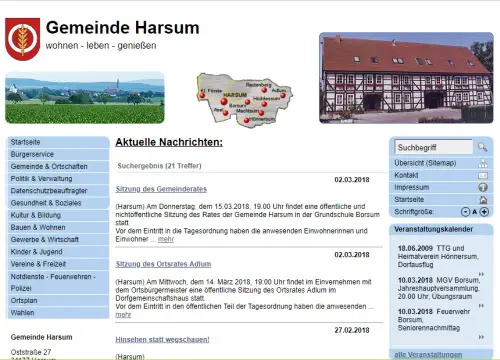
Task: Click the search magnifier icon
Action: 482,147
